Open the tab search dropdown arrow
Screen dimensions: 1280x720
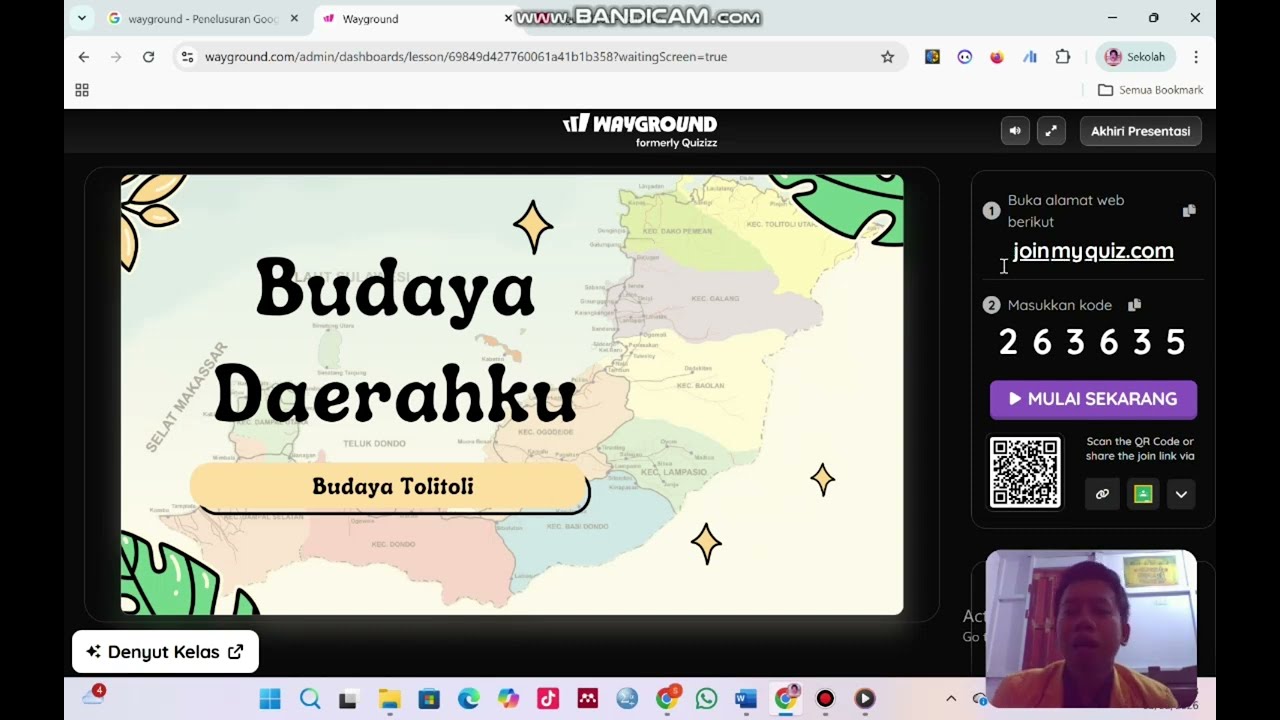click(82, 18)
